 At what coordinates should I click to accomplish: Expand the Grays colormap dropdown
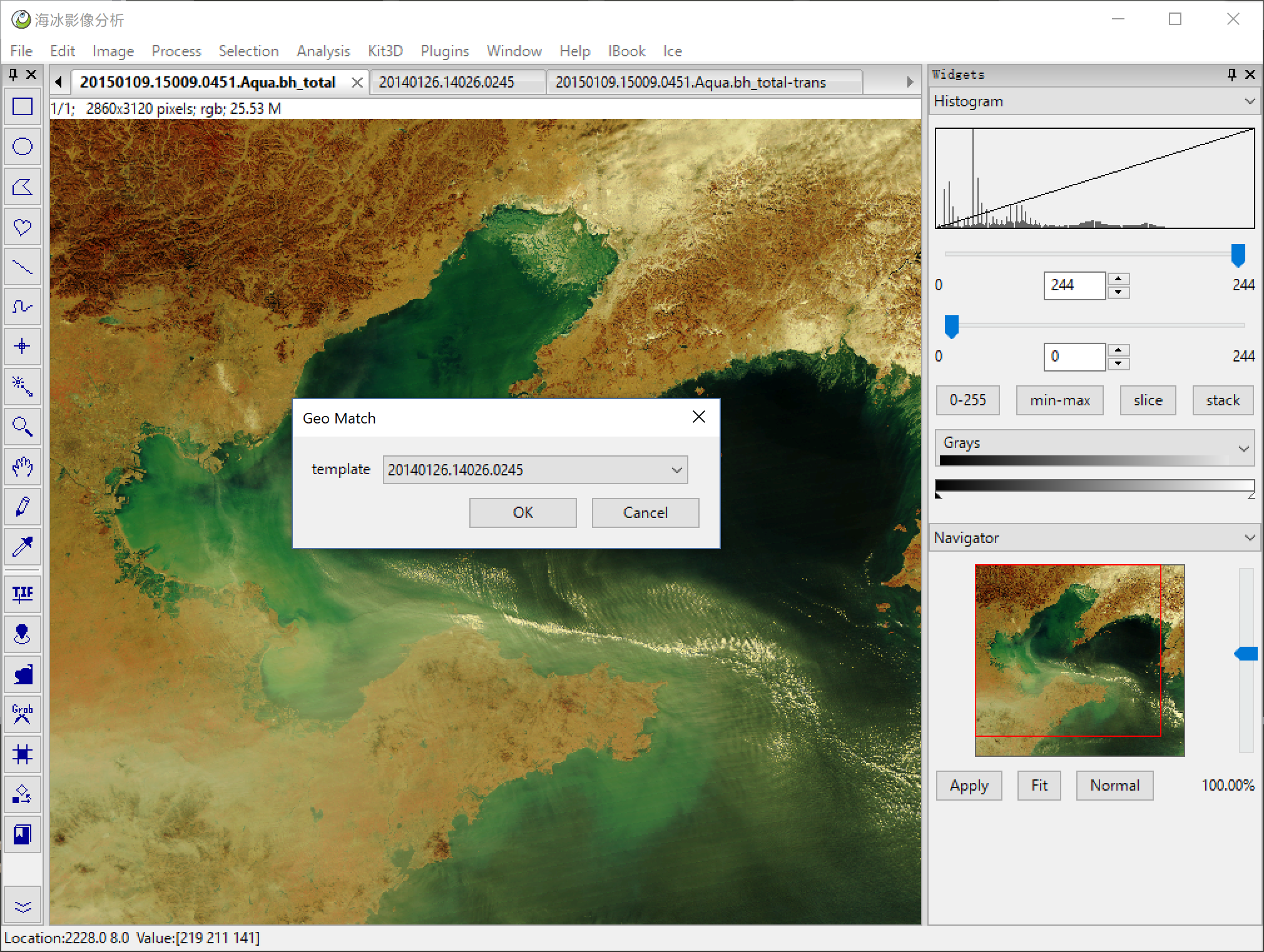(x=1243, y=448)
